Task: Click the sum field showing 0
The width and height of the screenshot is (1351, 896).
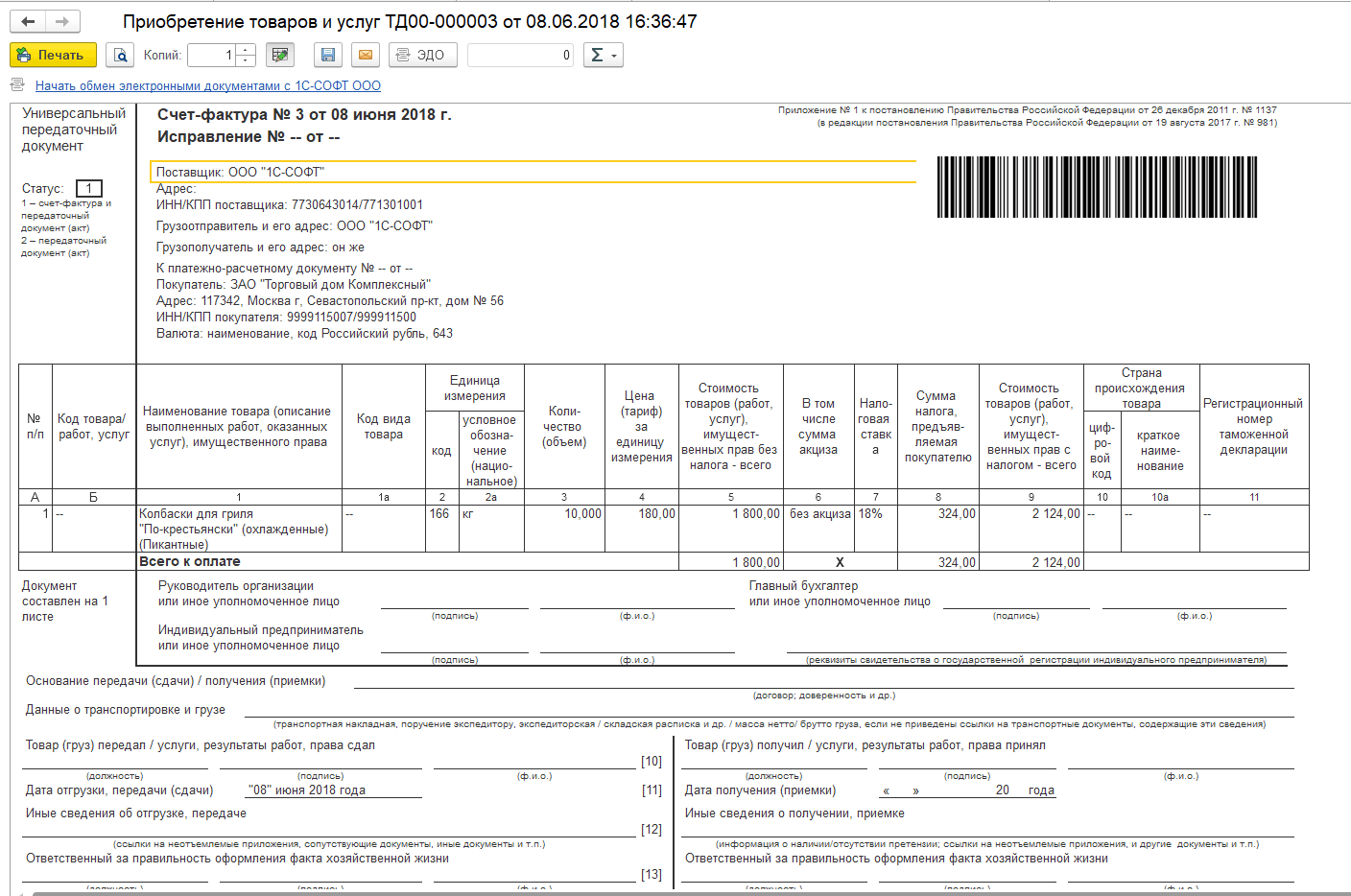Action: point(520,55)
